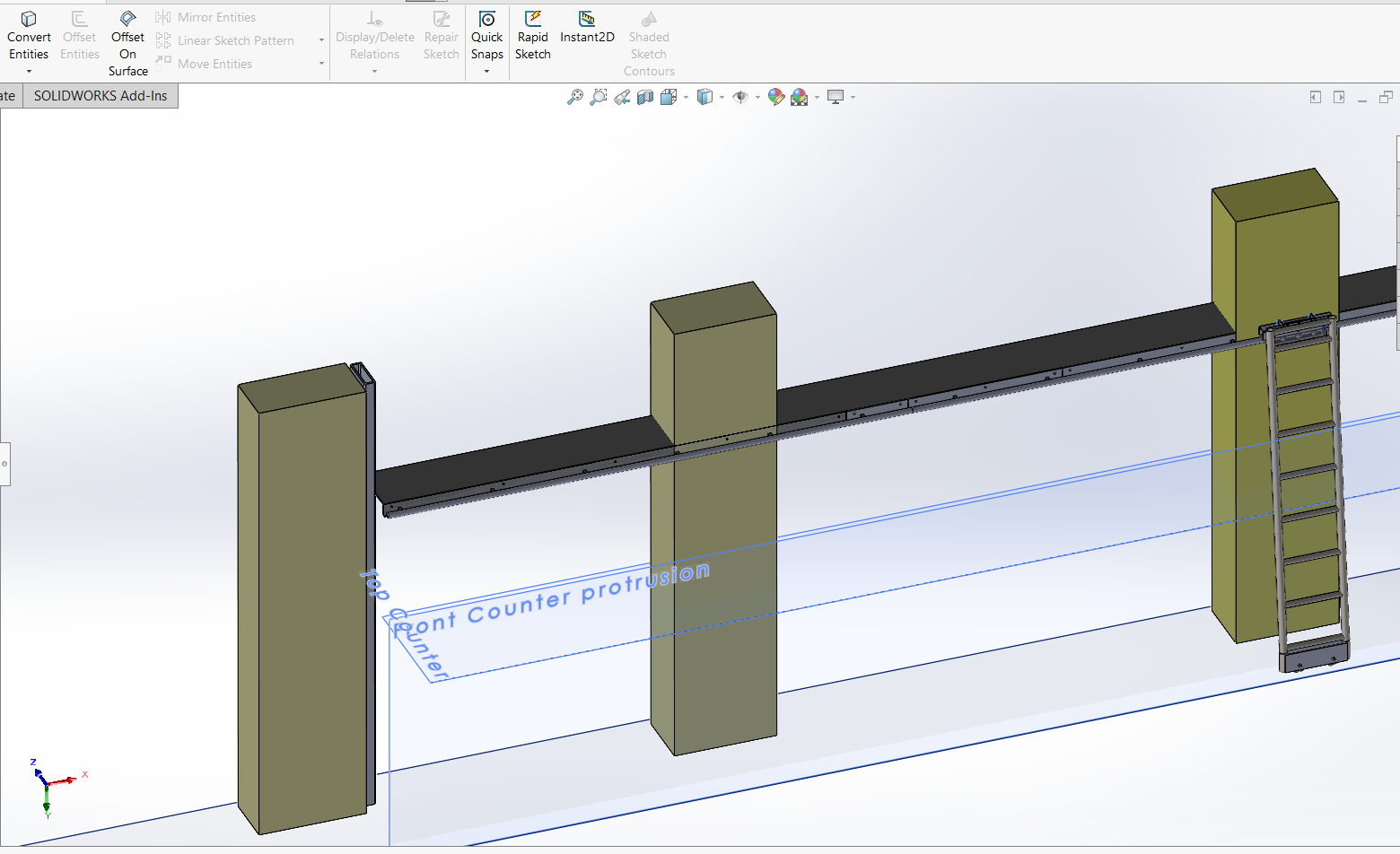Open the Display Style dropdown arrow
Screen dimensions: 1400x854
(x=722, y=97)
